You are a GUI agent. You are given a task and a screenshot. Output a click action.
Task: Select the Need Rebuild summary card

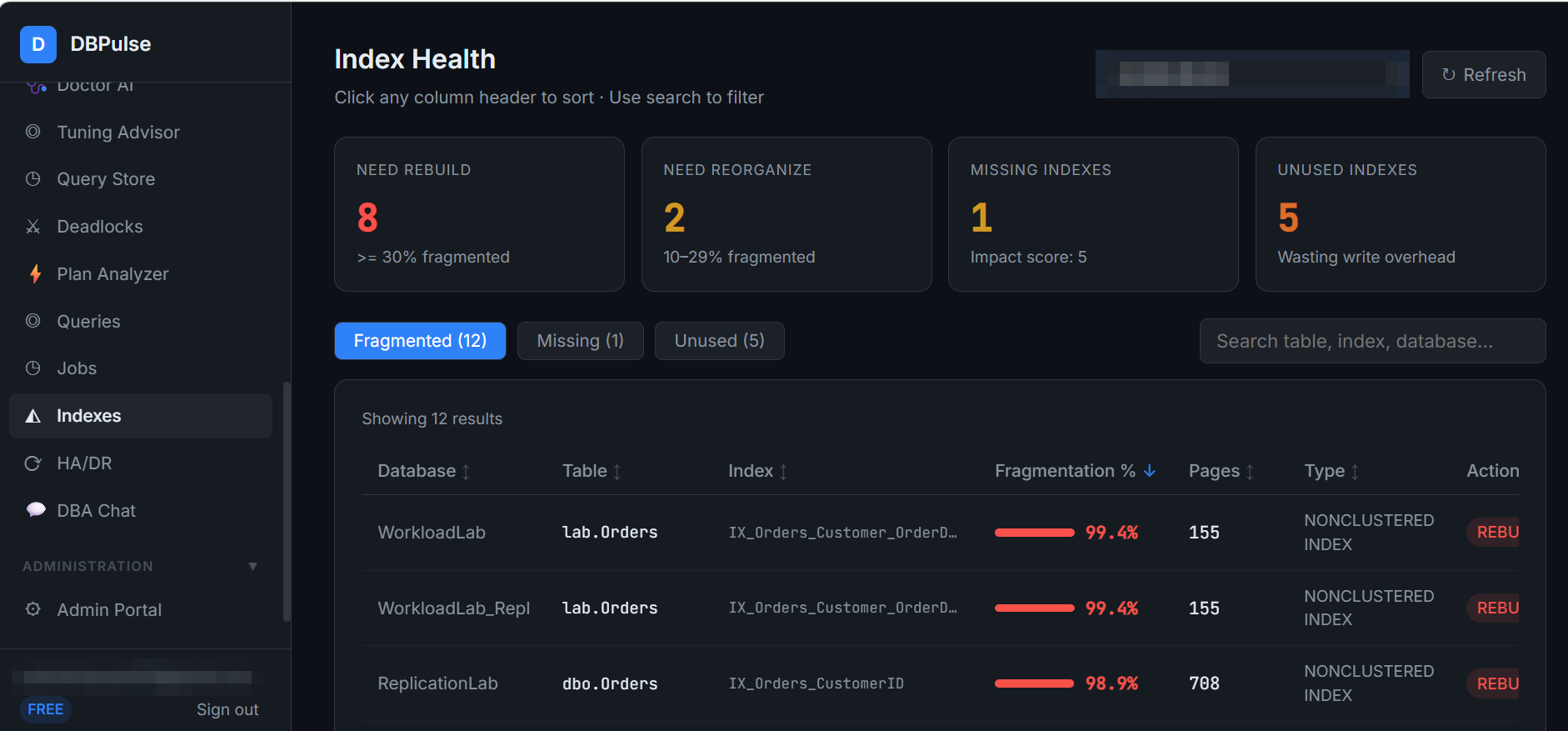(479, 214)
